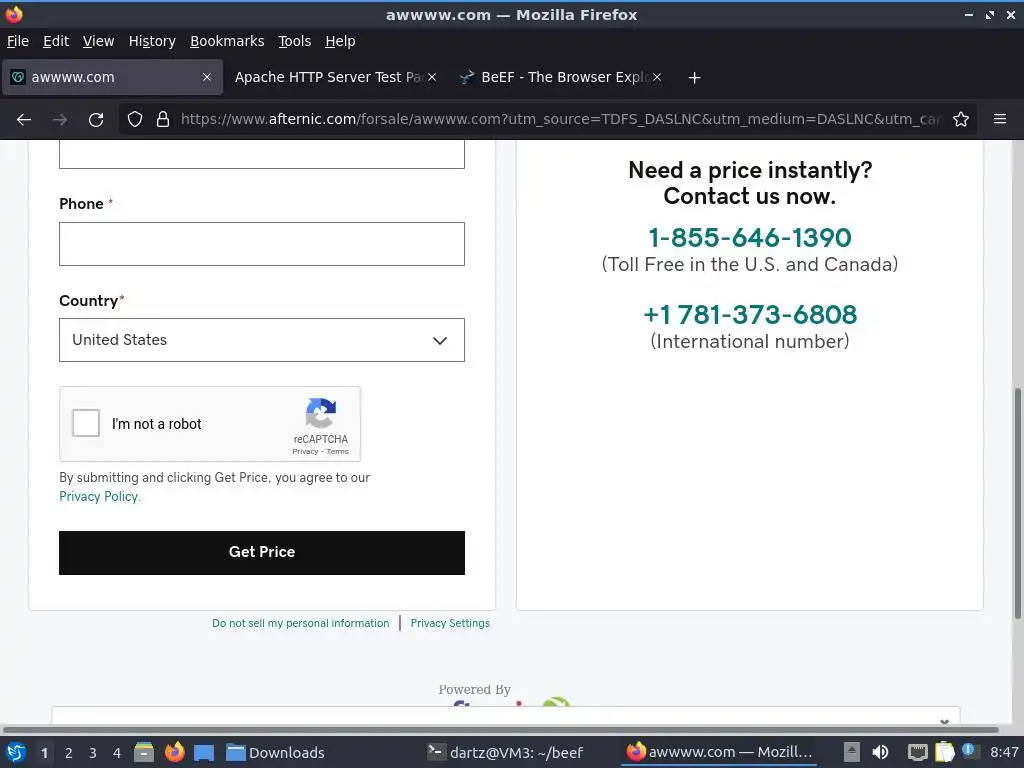Click the reCAPTCHA logo icon
The width and height of the screenshot is (1024, 768).
pyautogui.click(x=321, y=413)
